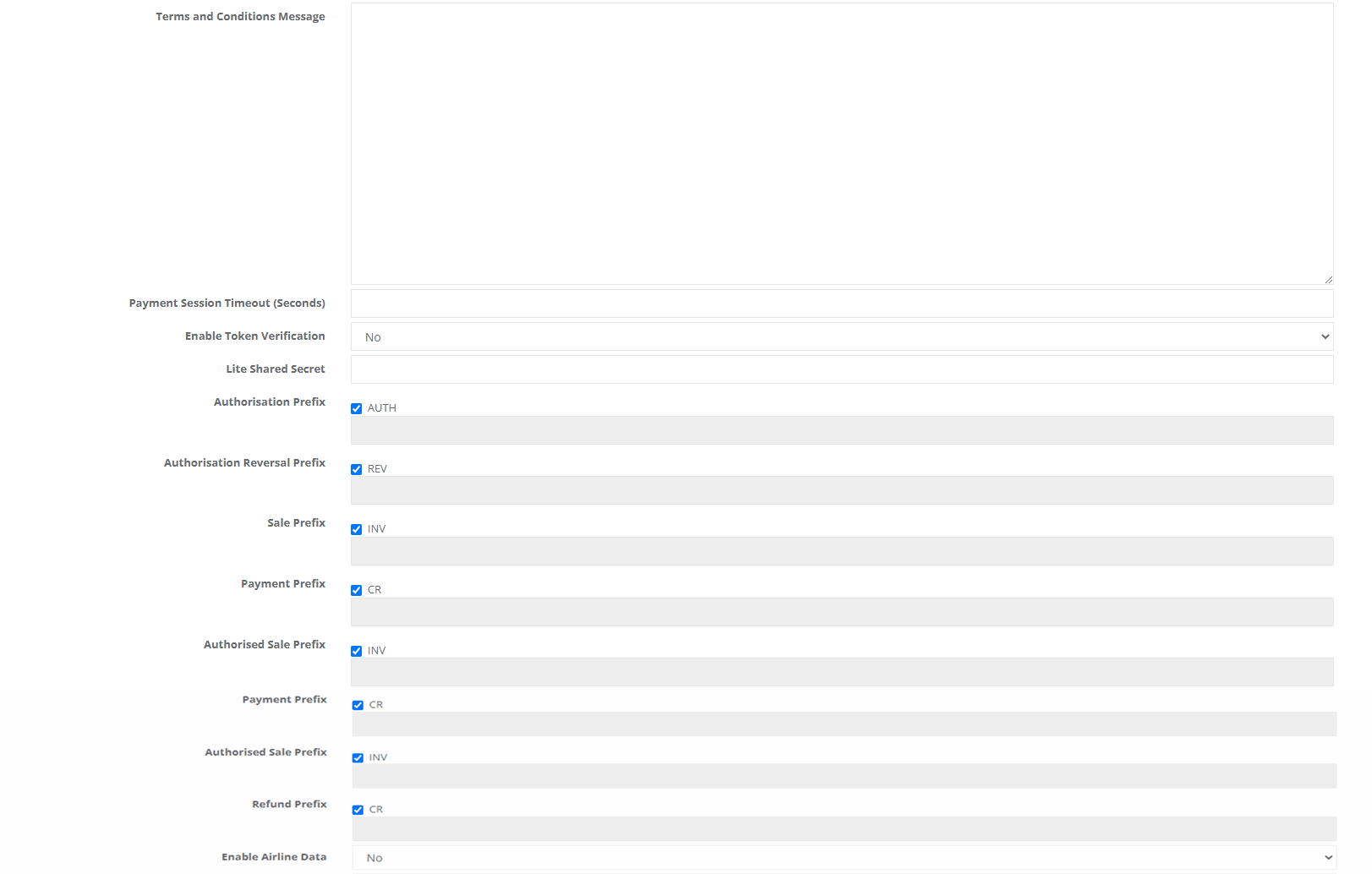Click the first Payment Prefix text field

tap(841, 612)
